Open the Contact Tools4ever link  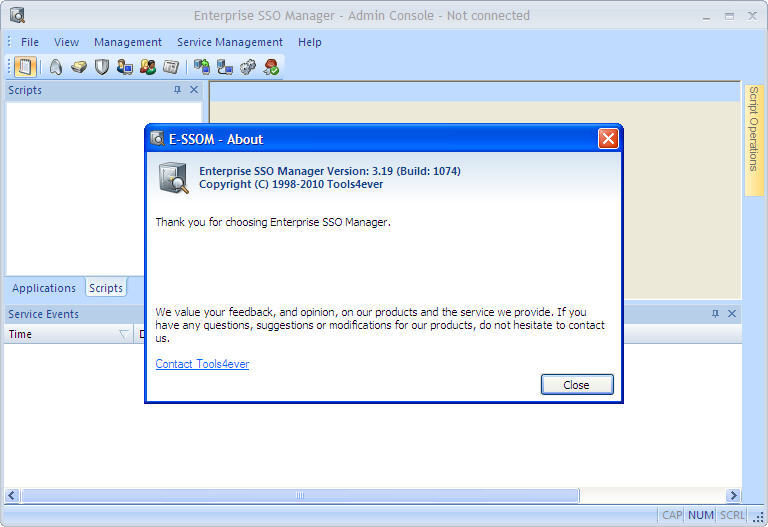coord(202,364)
